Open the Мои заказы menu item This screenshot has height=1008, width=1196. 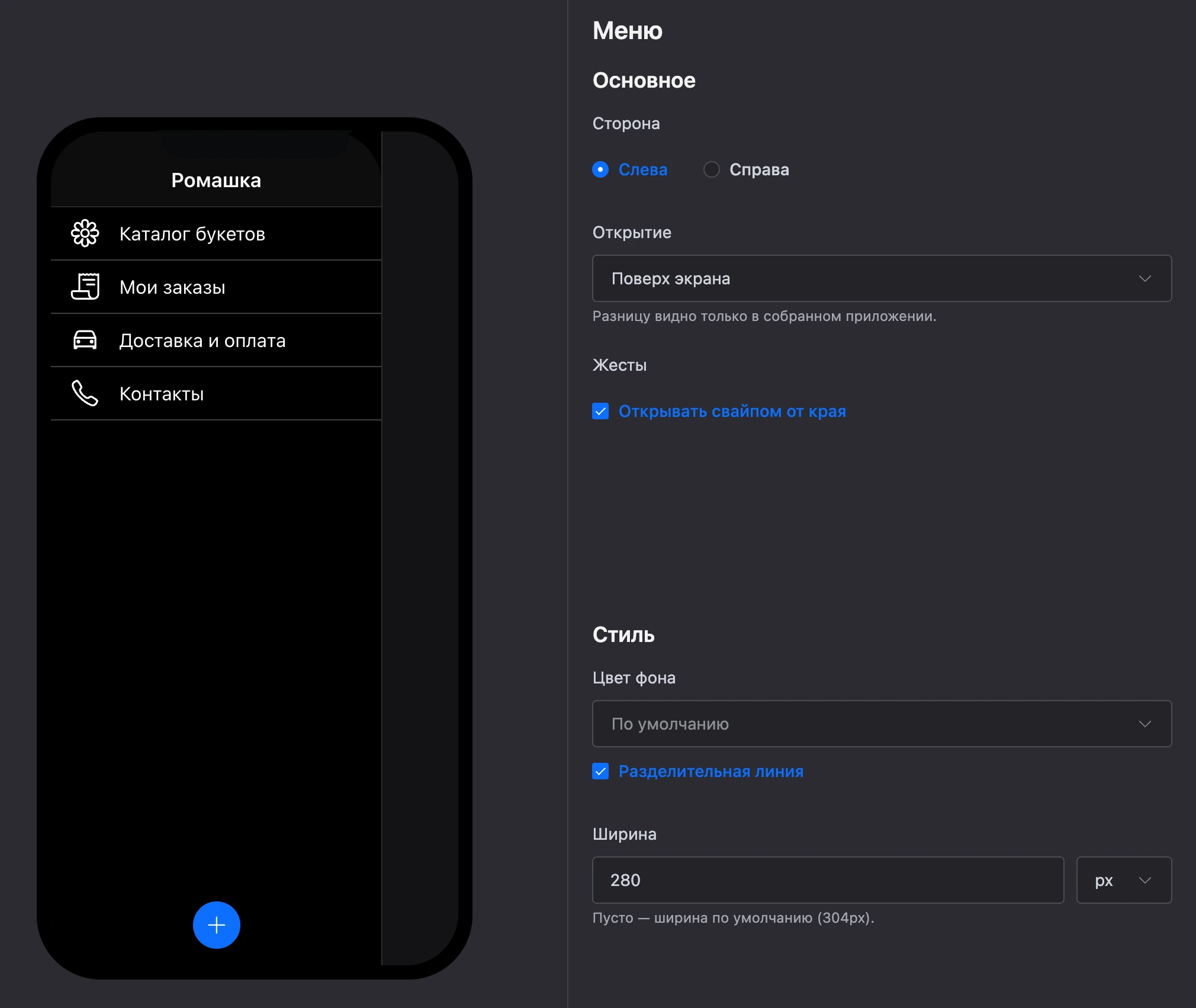tap(216, 287)
